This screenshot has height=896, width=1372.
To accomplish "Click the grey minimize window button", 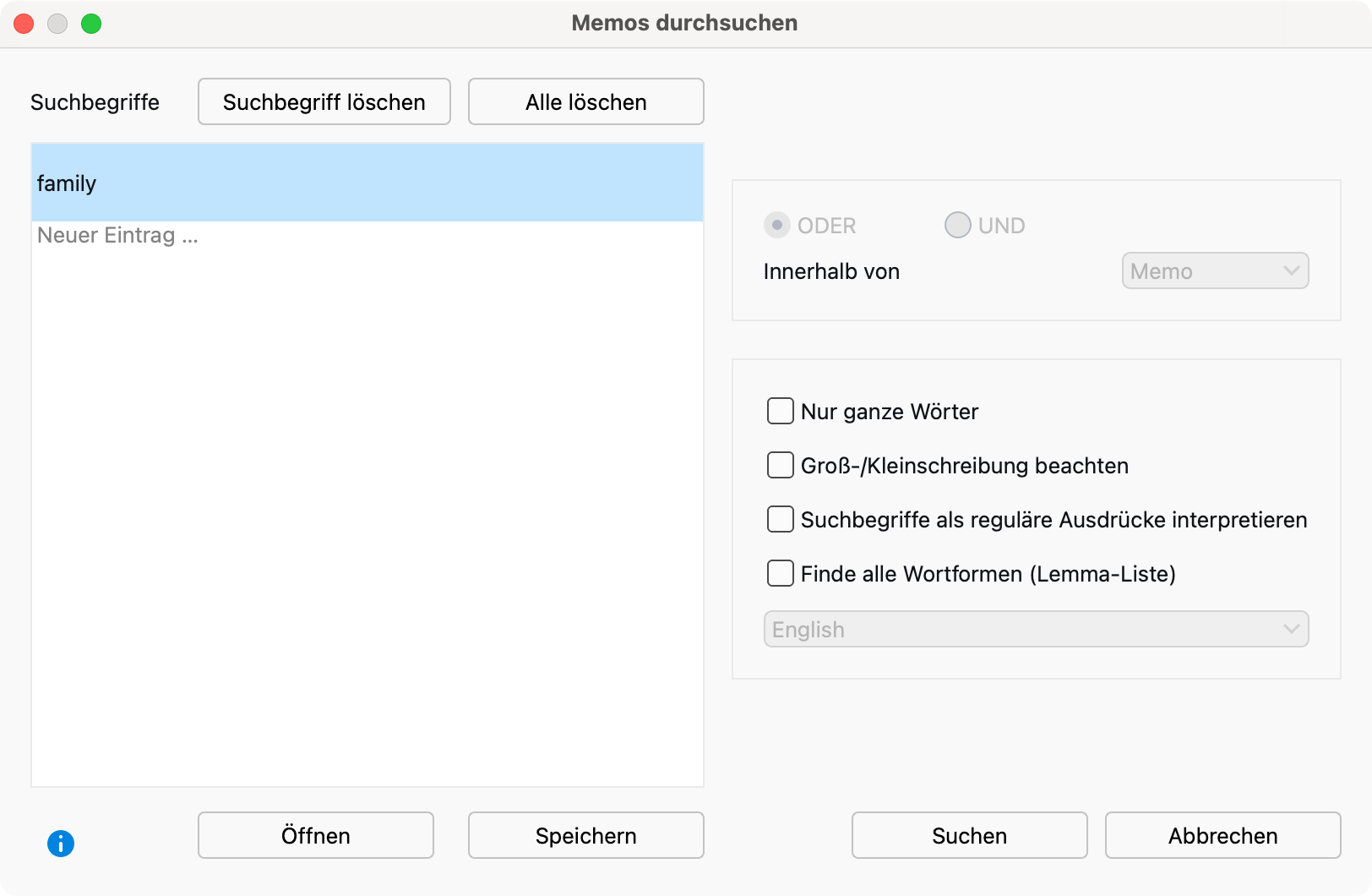I will (x=57, y=24).
